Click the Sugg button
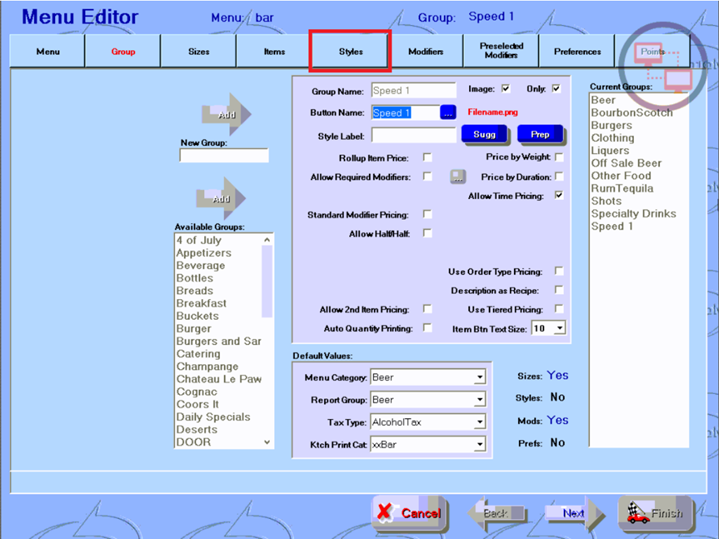Viewport: 719px width, 539px height. (x=485, y=134)
